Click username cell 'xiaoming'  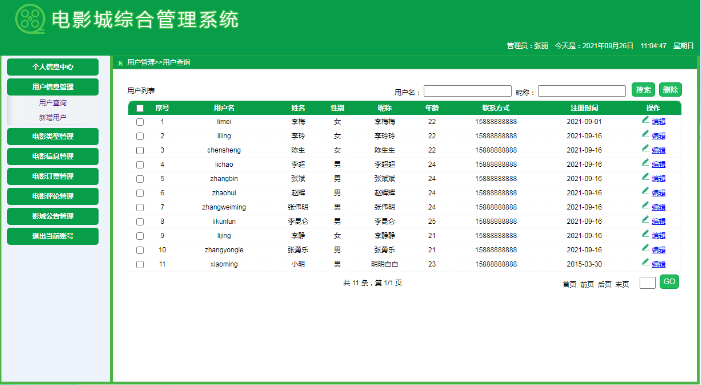pyautogui.click(x=224, y=264)
